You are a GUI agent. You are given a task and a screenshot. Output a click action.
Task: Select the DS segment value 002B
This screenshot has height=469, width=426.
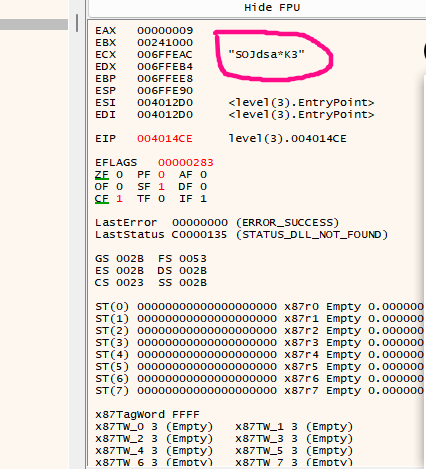click(193, 271)
